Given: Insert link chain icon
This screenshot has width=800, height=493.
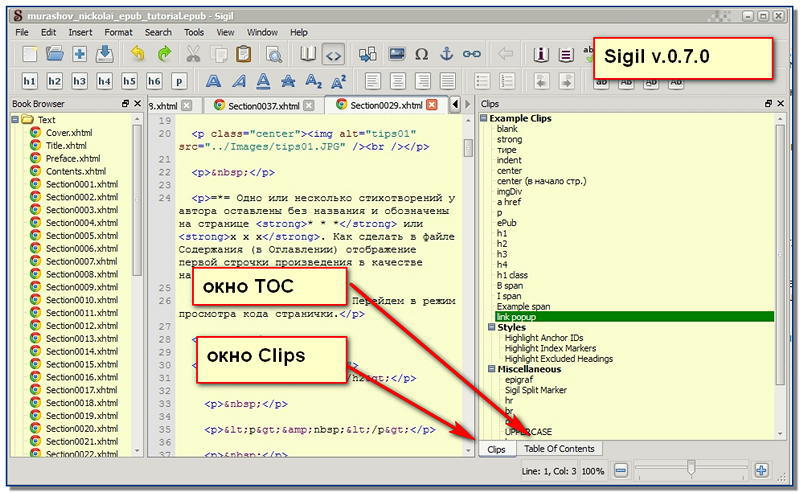Looking at the screenshot, I should coord(471,54).
